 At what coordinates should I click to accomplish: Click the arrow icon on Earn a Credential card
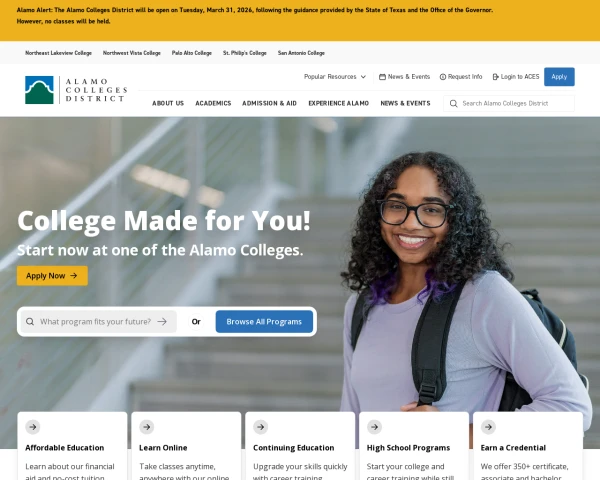pos(488,427)
